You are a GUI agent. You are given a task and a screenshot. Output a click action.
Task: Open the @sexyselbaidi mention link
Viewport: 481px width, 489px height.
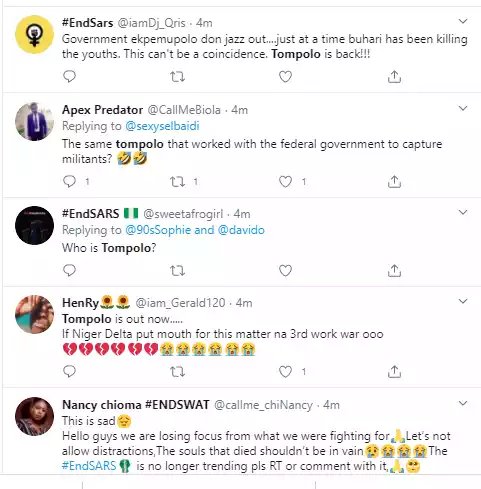[x=162, y=126]
